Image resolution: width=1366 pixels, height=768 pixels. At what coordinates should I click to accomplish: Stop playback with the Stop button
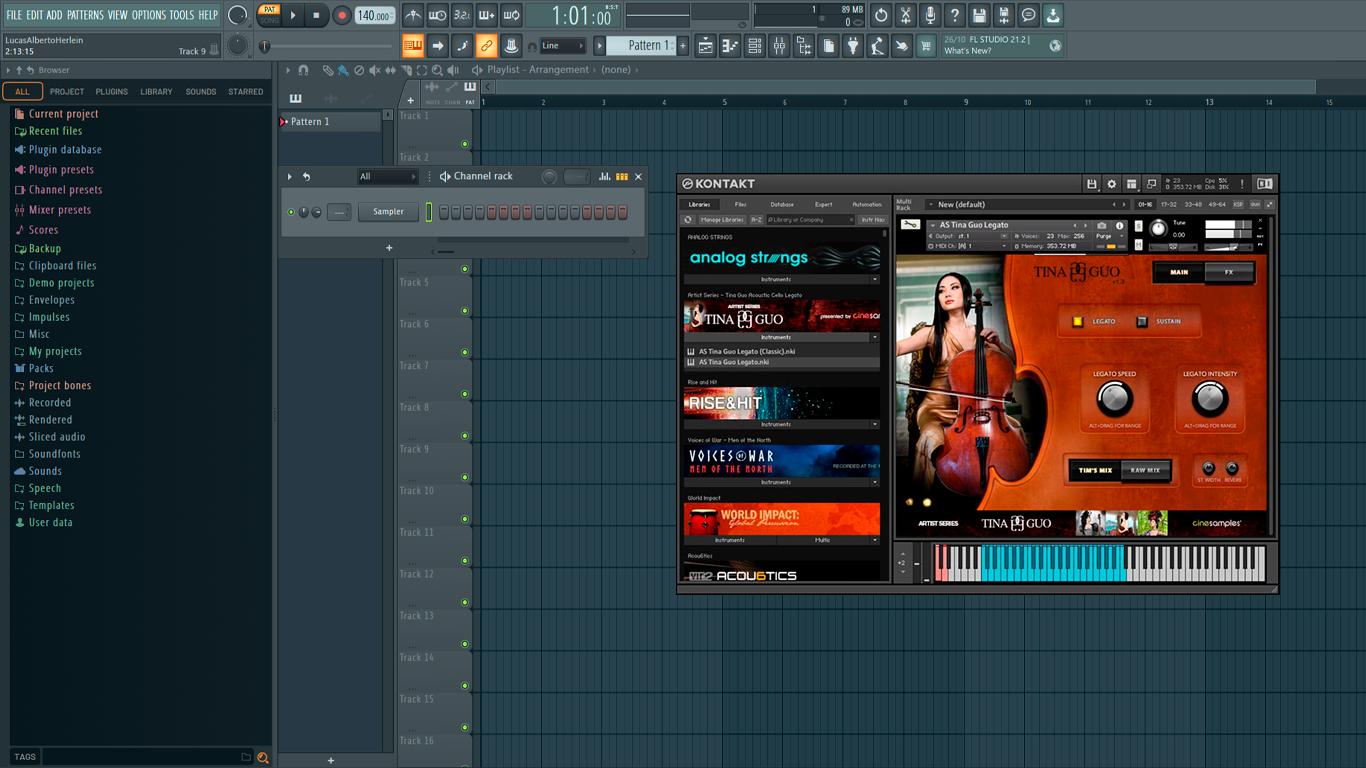[x=316, y=15]
